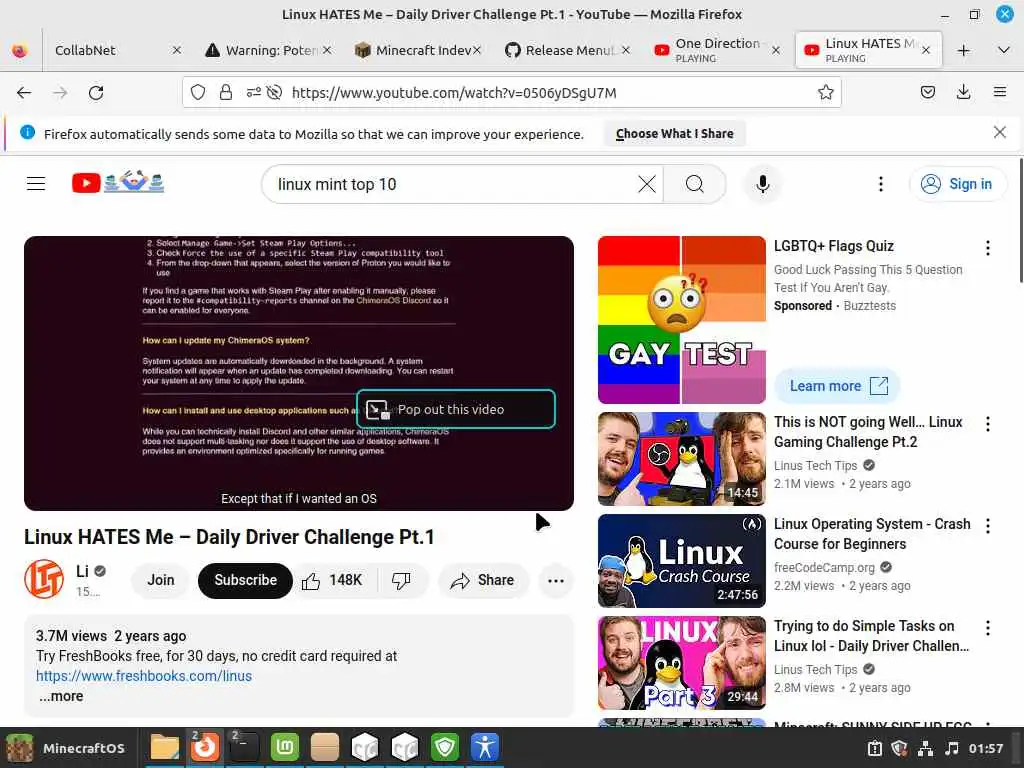
Task: Open the shield tracking protection icon
Action: pyautogui.click(x=198, y=93)
